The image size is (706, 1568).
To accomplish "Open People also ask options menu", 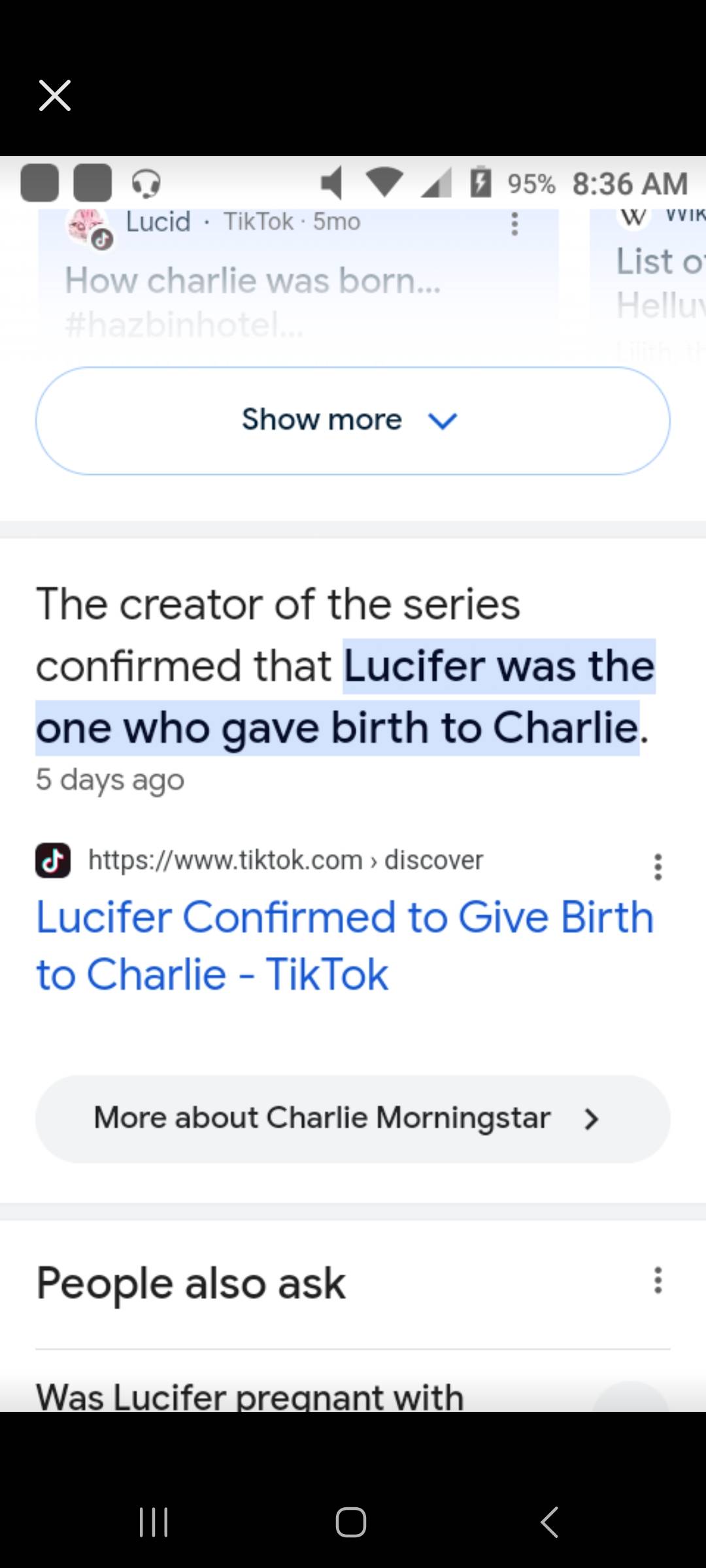I will [658, 1280].
